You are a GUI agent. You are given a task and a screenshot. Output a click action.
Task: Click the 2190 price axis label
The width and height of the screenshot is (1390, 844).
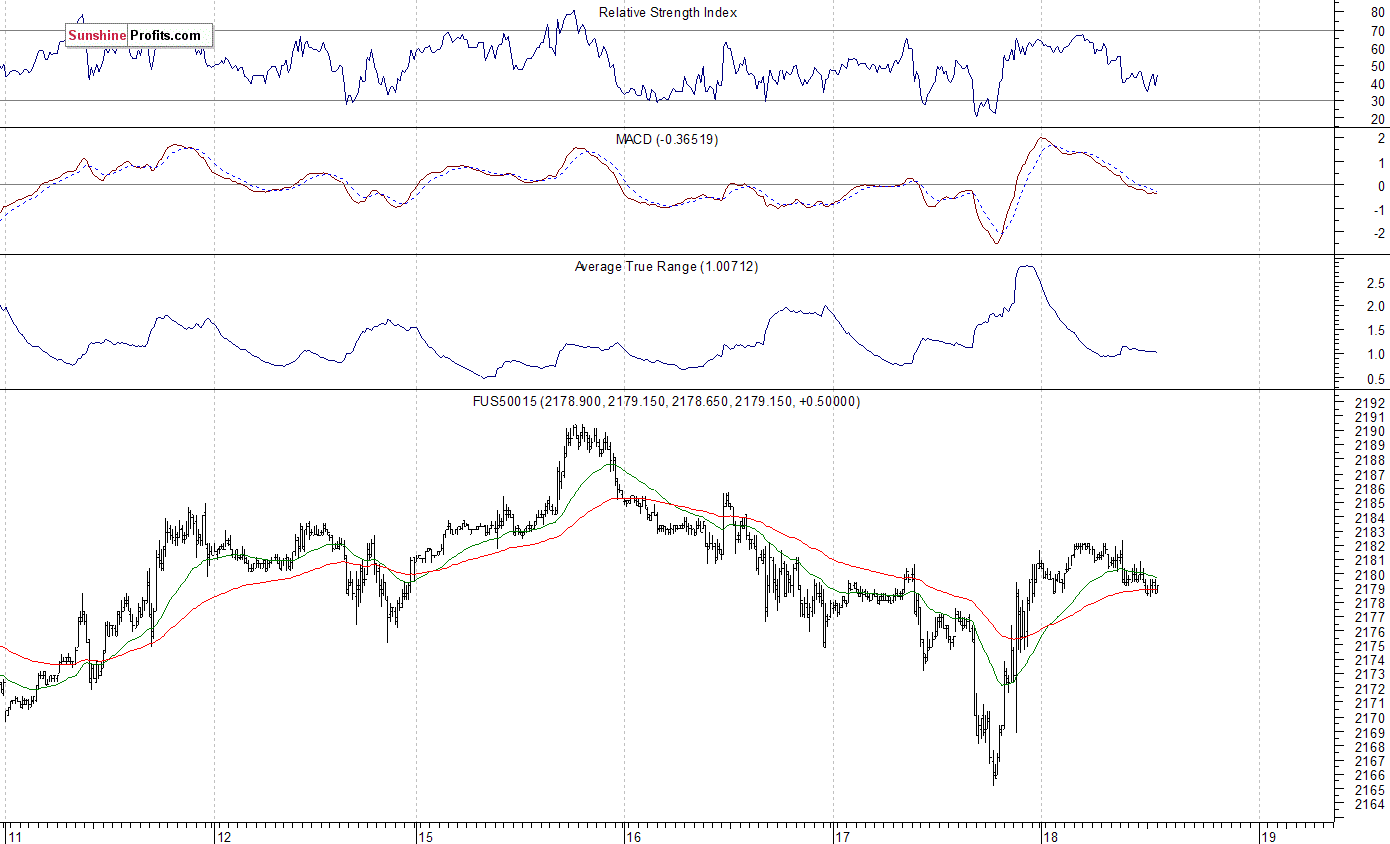(x=1369, y=432)
